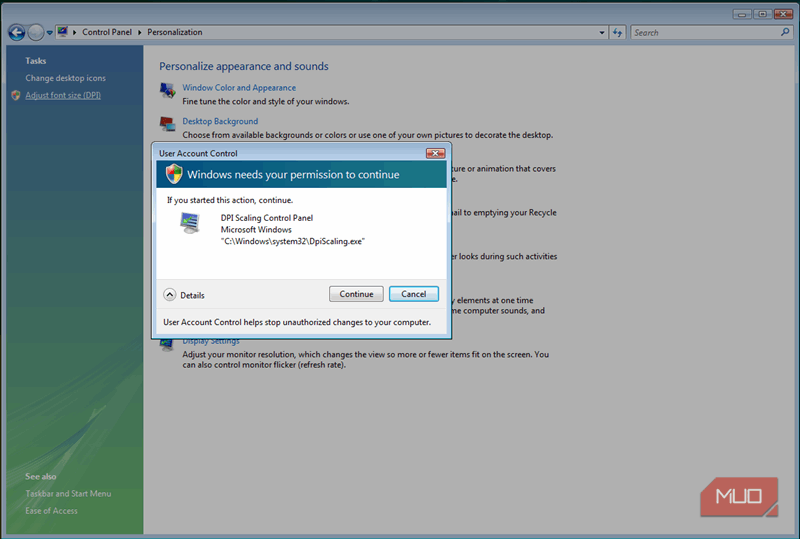
Task: Open the Change desktop icons task link
Action: pos(65,78)
